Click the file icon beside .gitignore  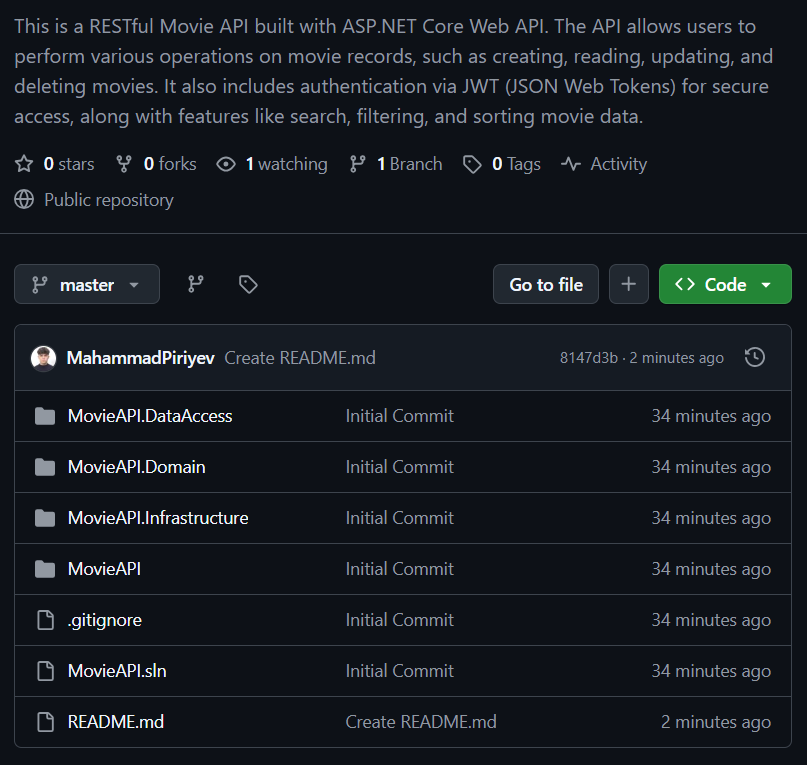pos(45,620)
